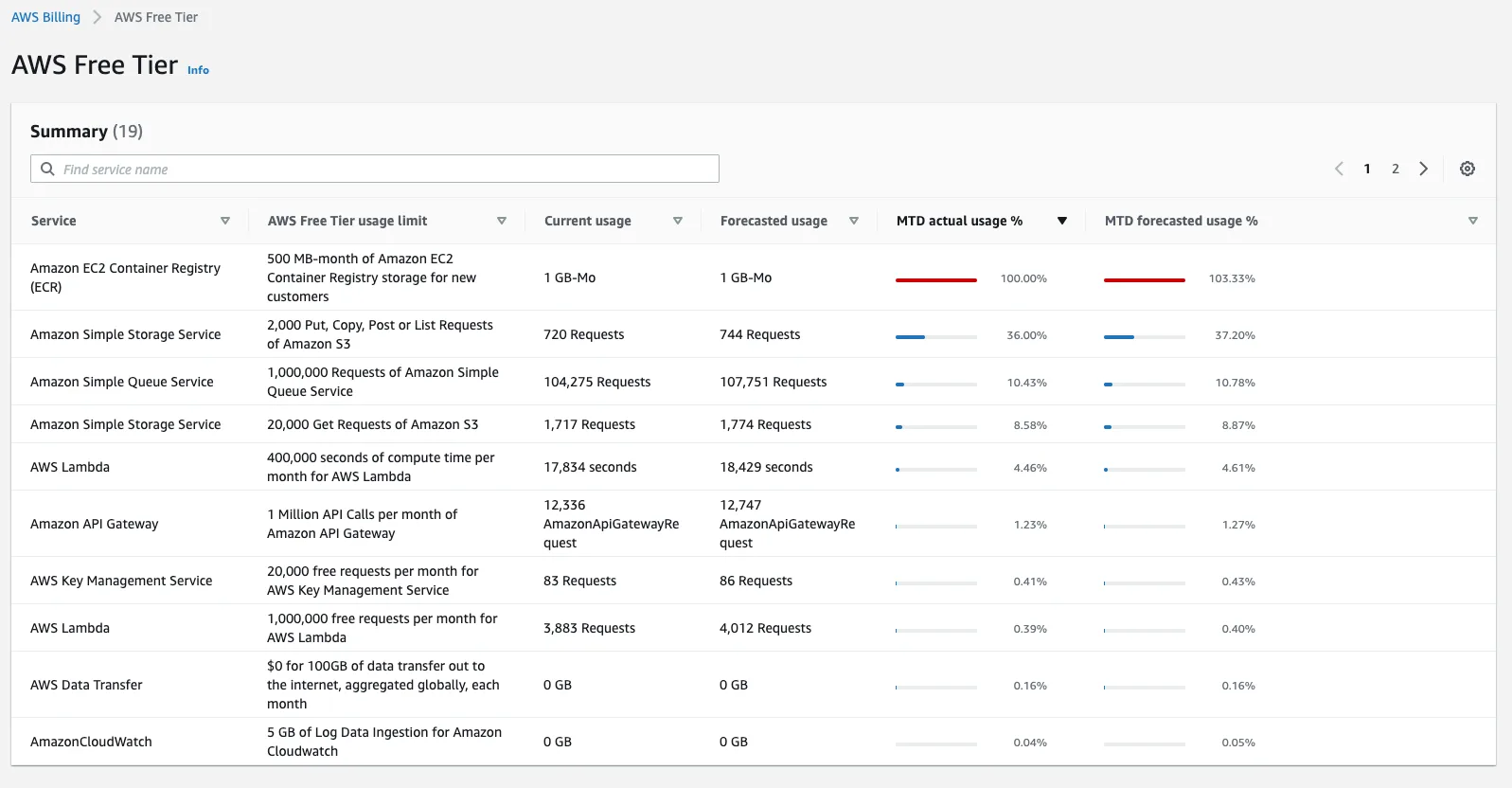Click the 1.23% actual usage percentage
The image size is (1512, 788).
1030,525
